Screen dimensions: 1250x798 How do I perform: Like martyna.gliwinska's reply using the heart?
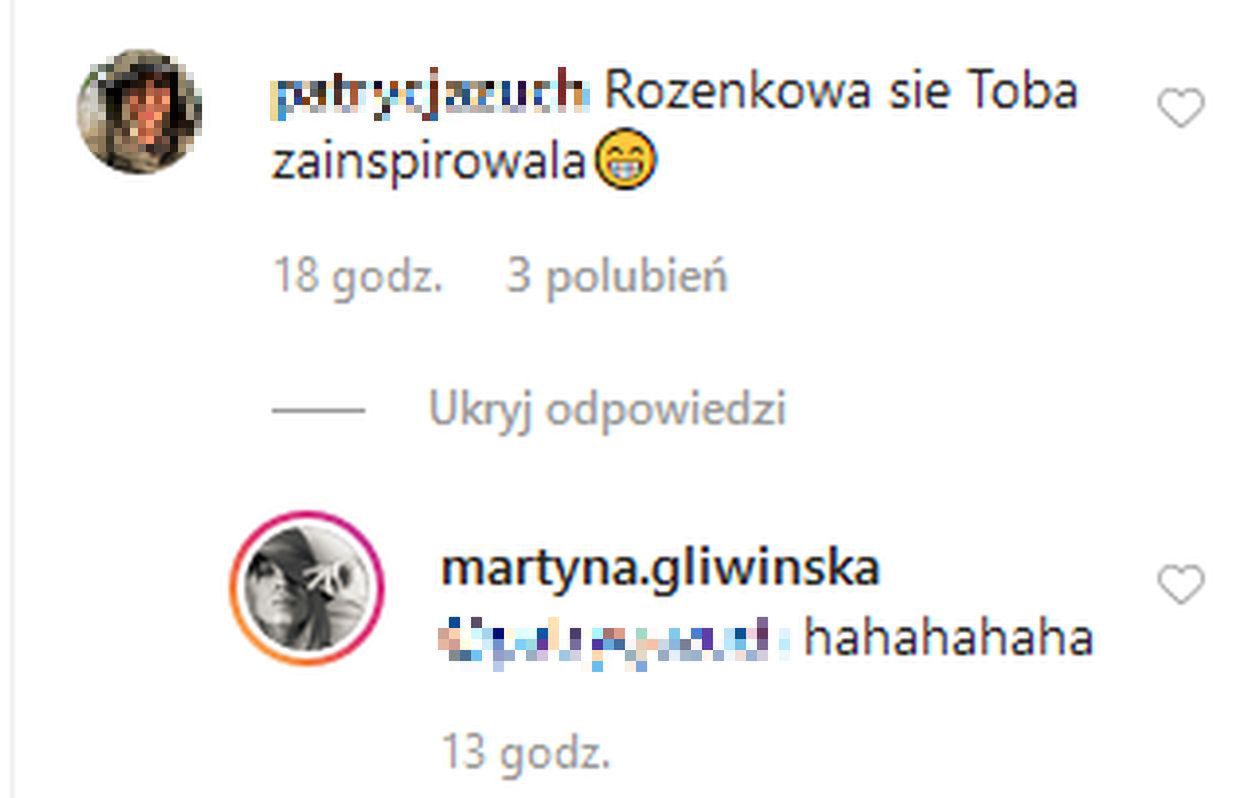[1181, 585]
